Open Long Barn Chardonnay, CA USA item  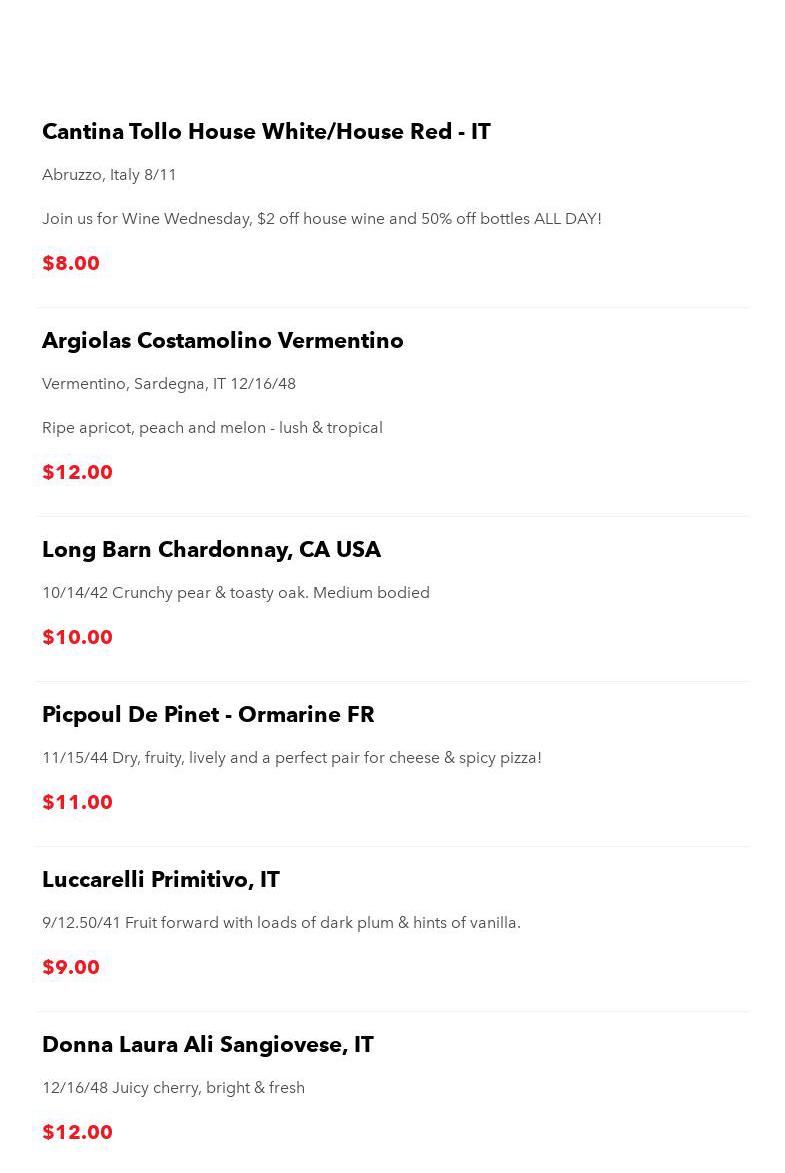pyautogui.click(x=211, y=550)
